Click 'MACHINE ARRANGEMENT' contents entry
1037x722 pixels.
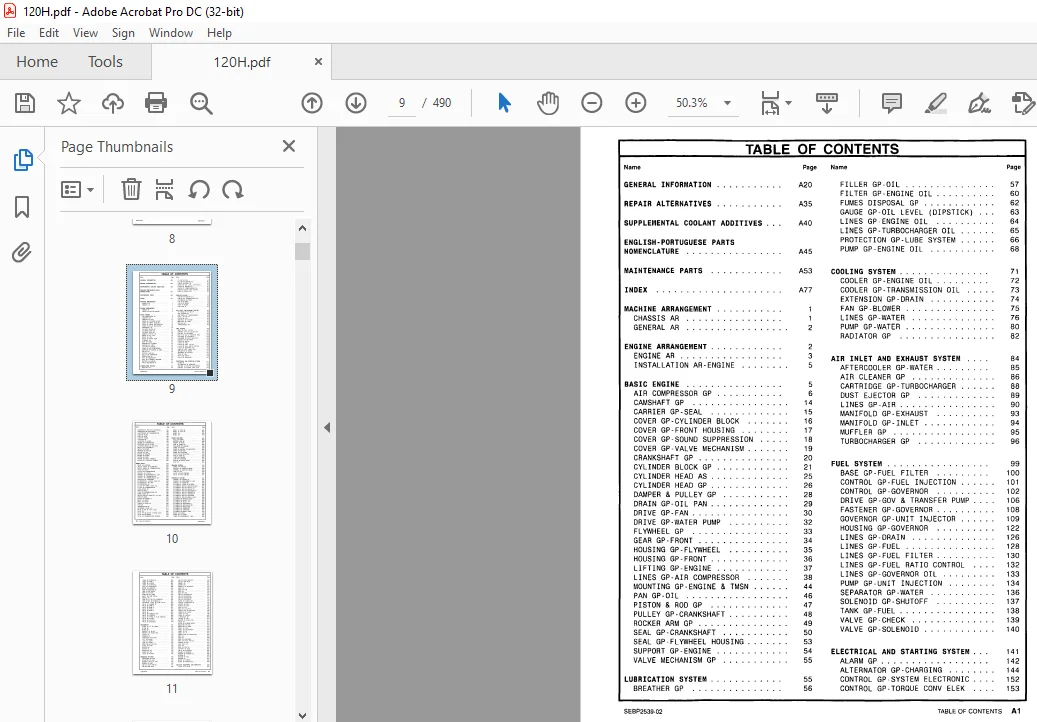tap(667, 309)
